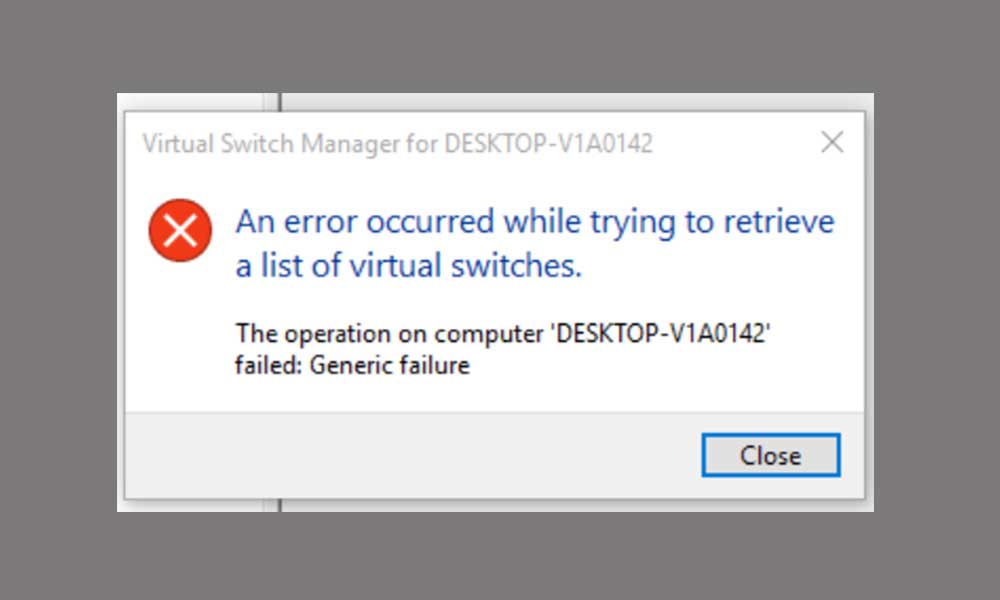Click the Virtual Switch Manager title text
1000x600 pixels.
coord(398,144)
